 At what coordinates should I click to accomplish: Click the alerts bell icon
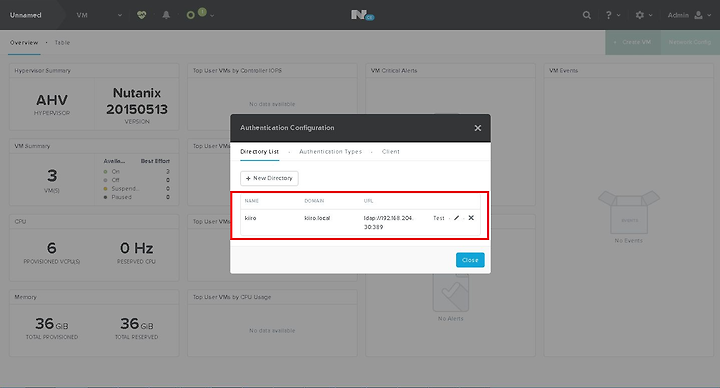[166, 15]
